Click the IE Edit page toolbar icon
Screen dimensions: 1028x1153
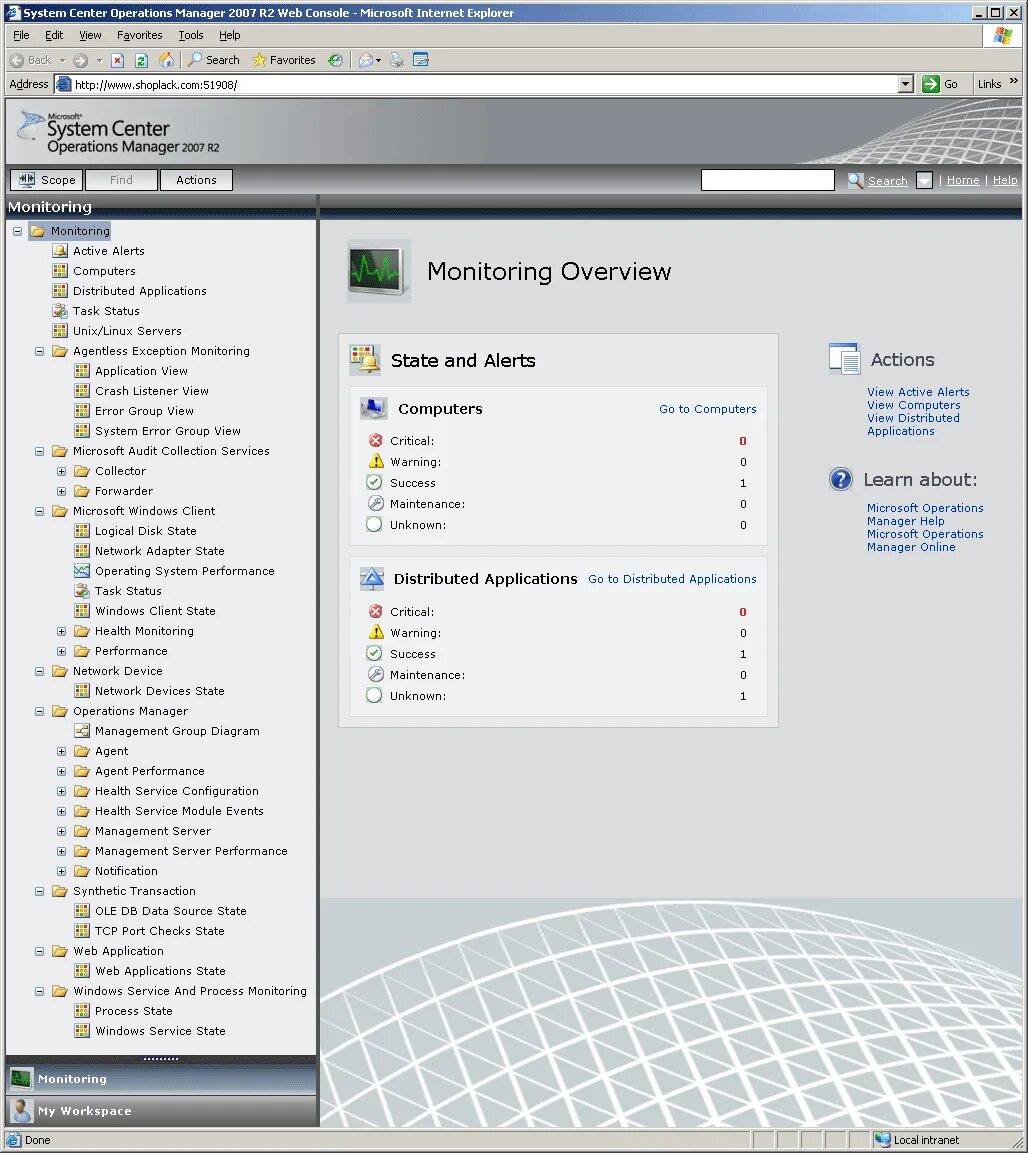tap(421, 60)
